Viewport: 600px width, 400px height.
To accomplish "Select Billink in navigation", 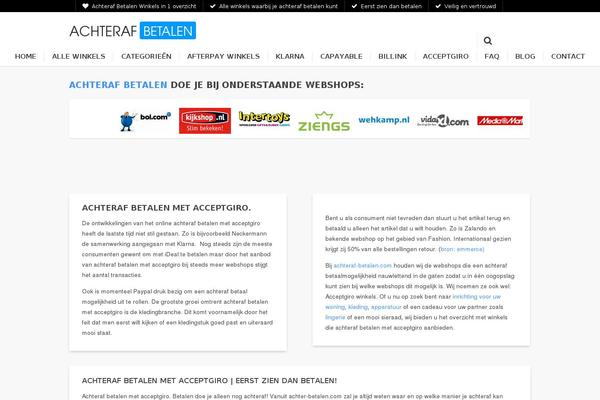I will (393, 56).
